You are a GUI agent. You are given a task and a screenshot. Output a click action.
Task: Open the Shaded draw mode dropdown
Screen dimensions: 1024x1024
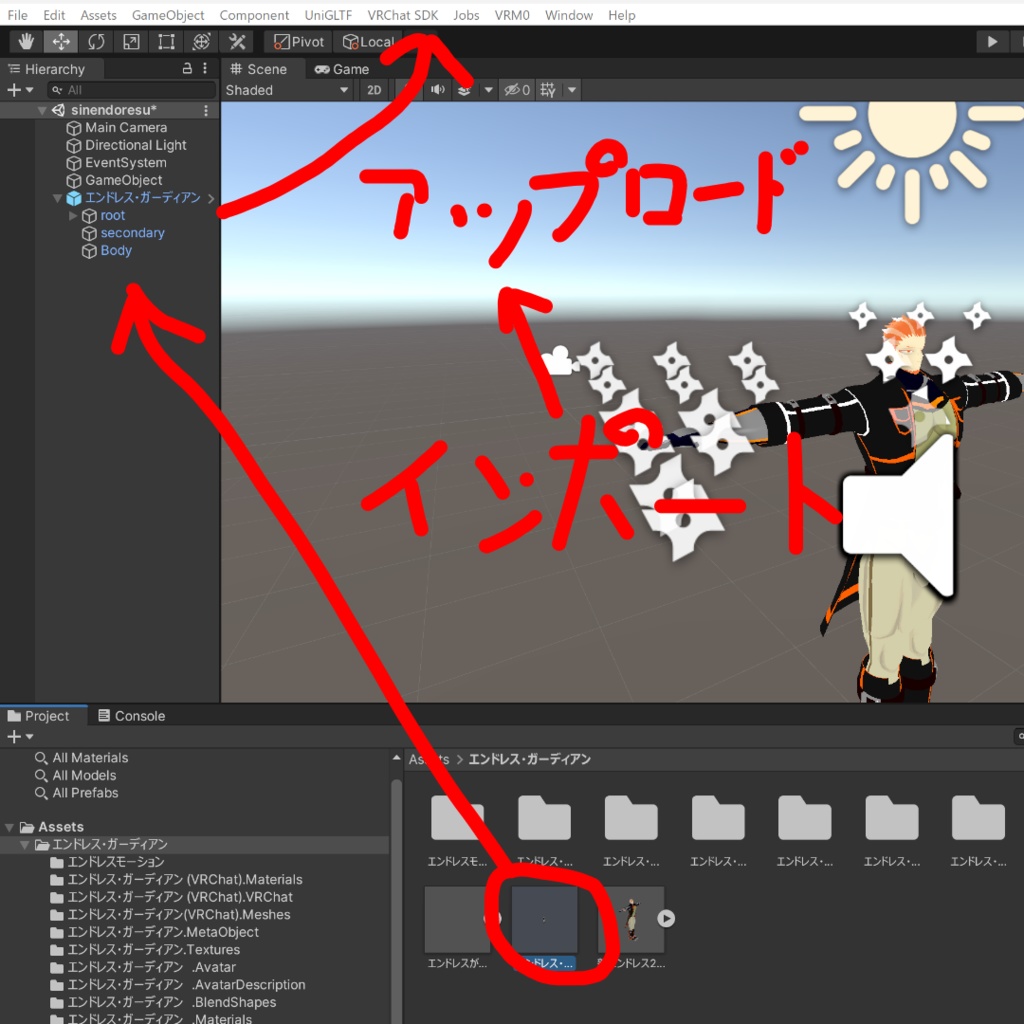coord(287,90)
